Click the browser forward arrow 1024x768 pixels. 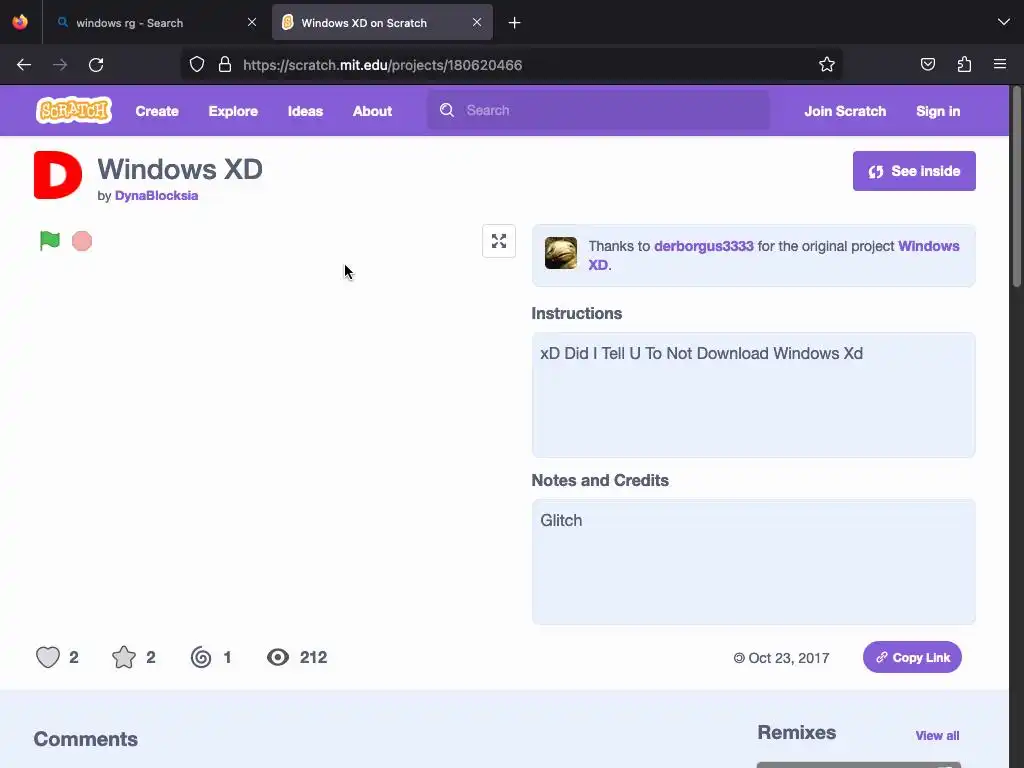(x=60, y=65)
